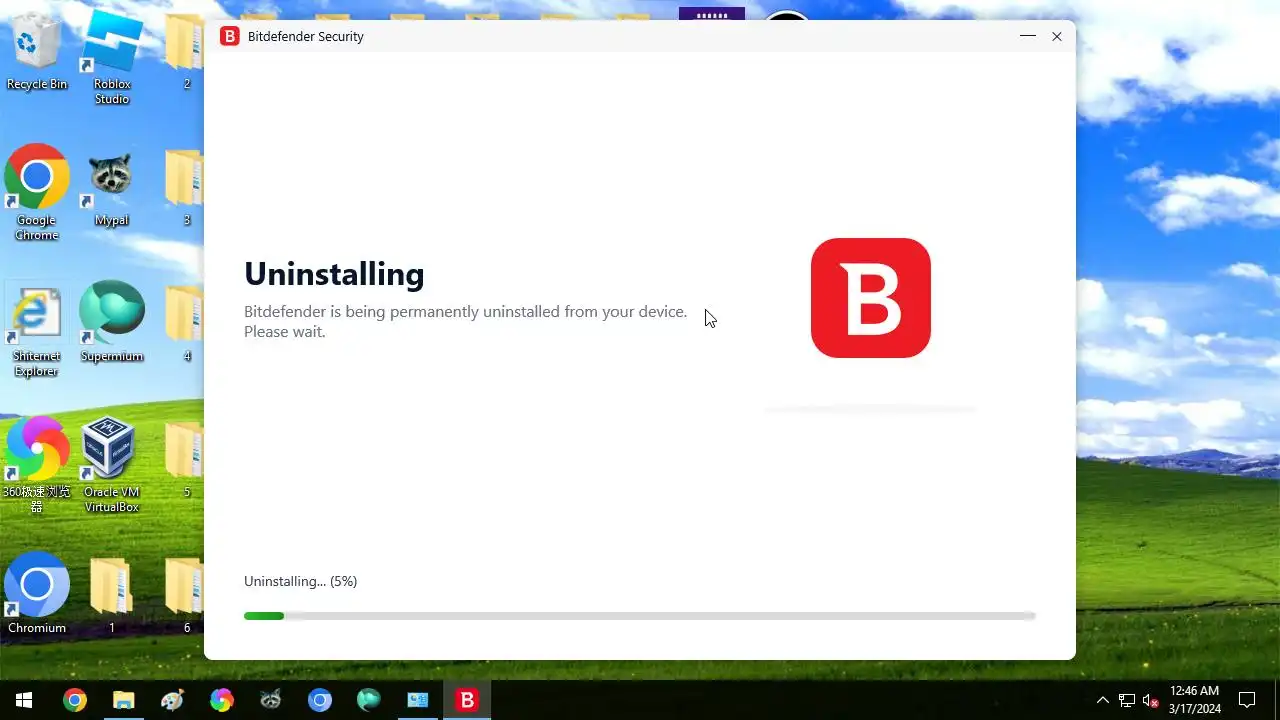Open the taskbar clock and date
This screenshot has width=1280, height=720.
[1194, 700]
